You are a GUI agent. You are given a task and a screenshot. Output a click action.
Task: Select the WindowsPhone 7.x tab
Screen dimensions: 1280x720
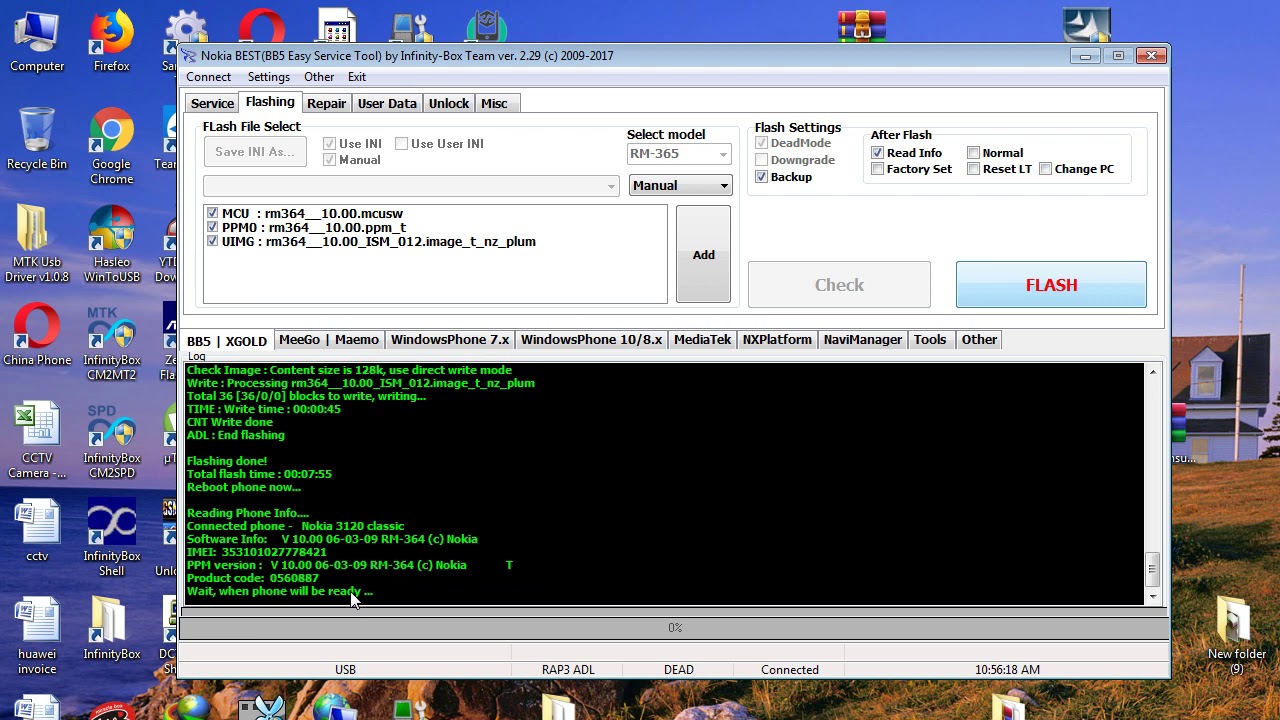450,340
